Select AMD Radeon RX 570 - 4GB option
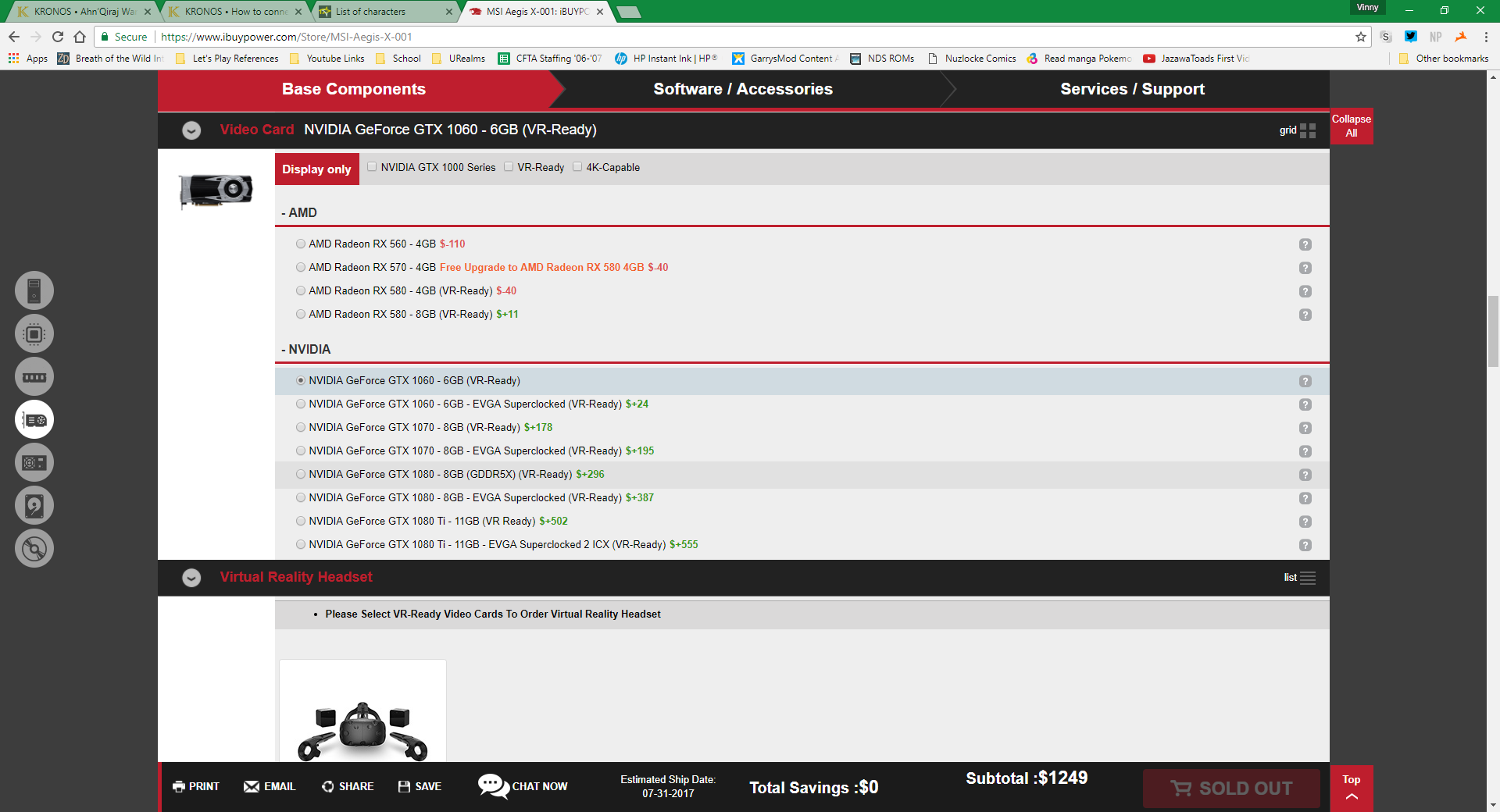Image resolution: width=1500 pixels, height=812 pixels. coord(301,268)
